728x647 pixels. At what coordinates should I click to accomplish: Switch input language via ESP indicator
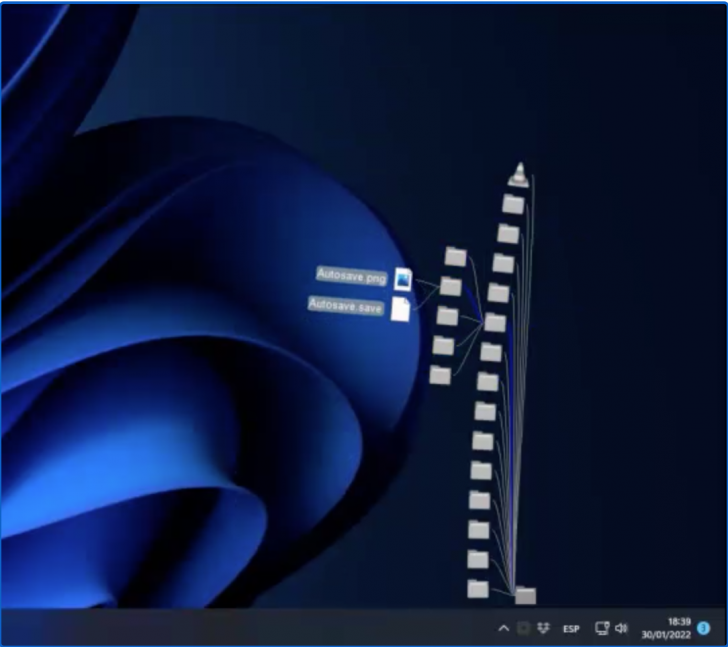point(571,629)
